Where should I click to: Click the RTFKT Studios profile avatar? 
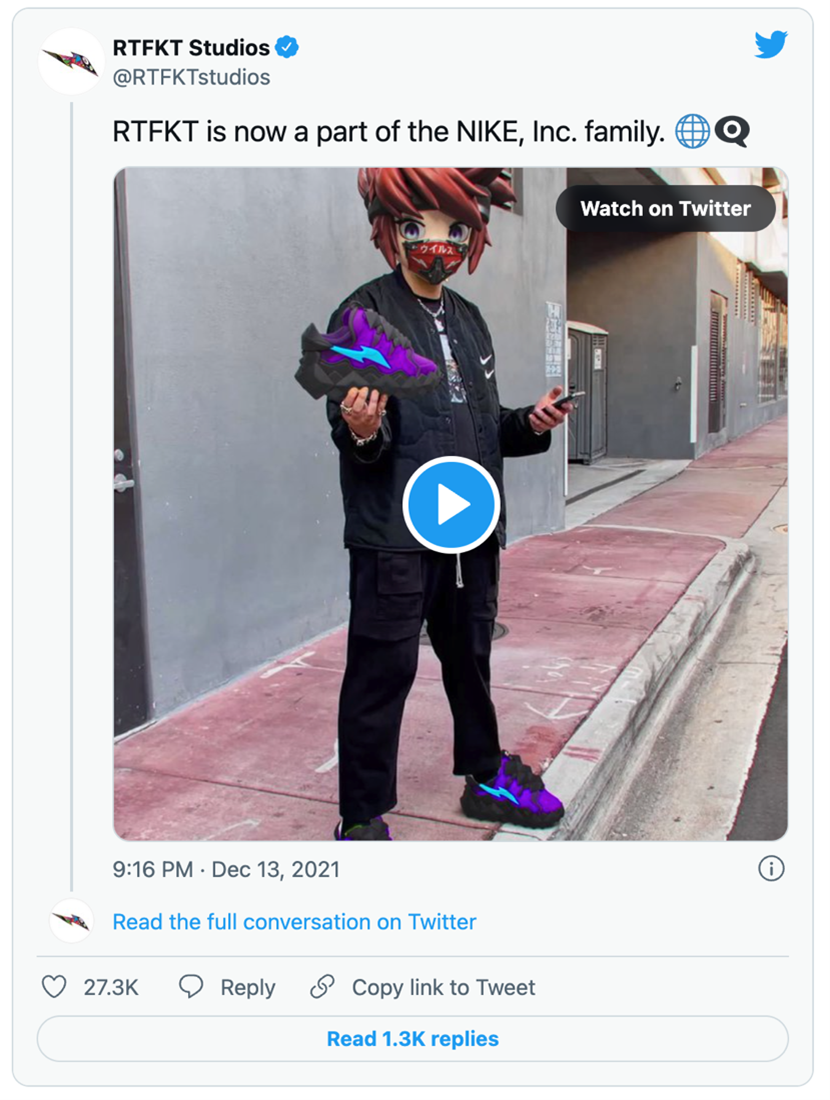(70, 61)
